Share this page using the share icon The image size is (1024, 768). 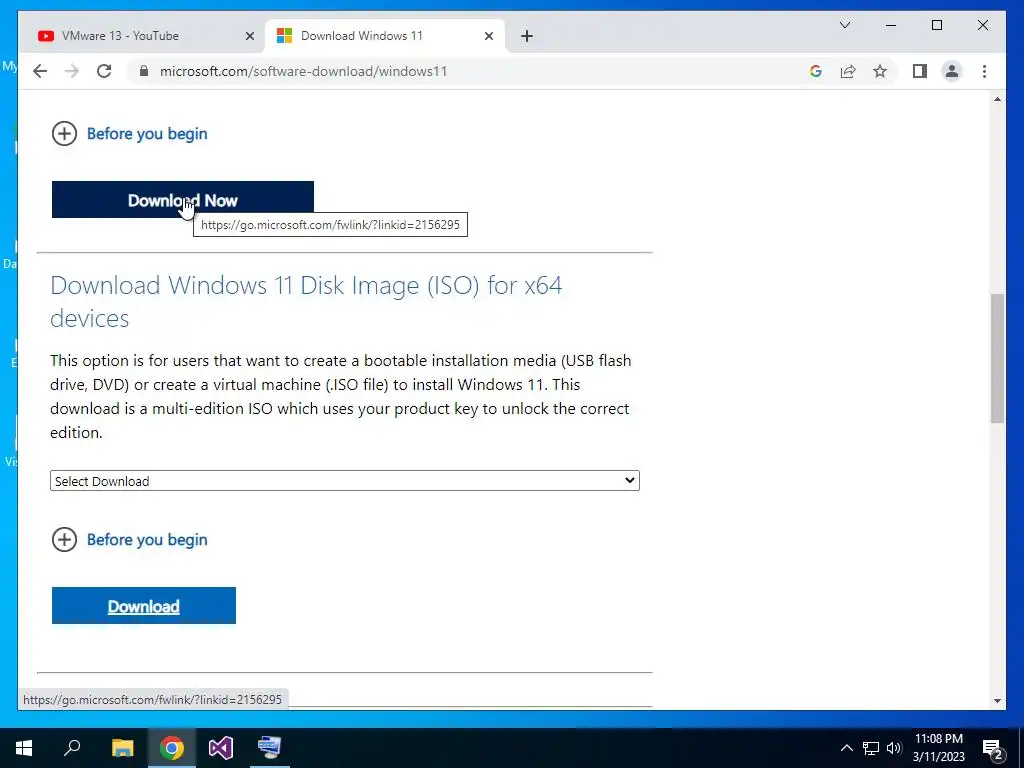tap(848, 71)
